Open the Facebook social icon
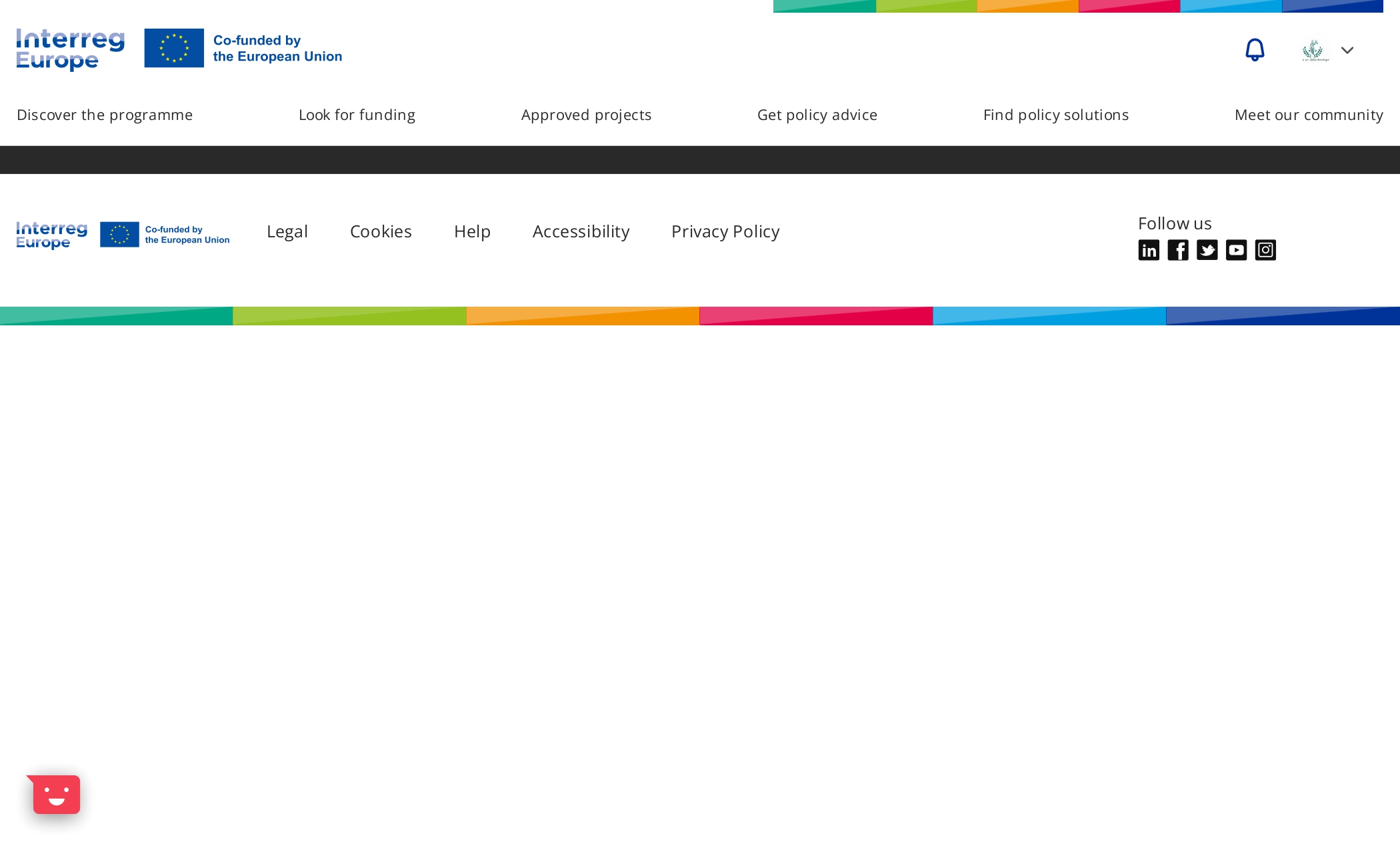 coord(1177,250)
